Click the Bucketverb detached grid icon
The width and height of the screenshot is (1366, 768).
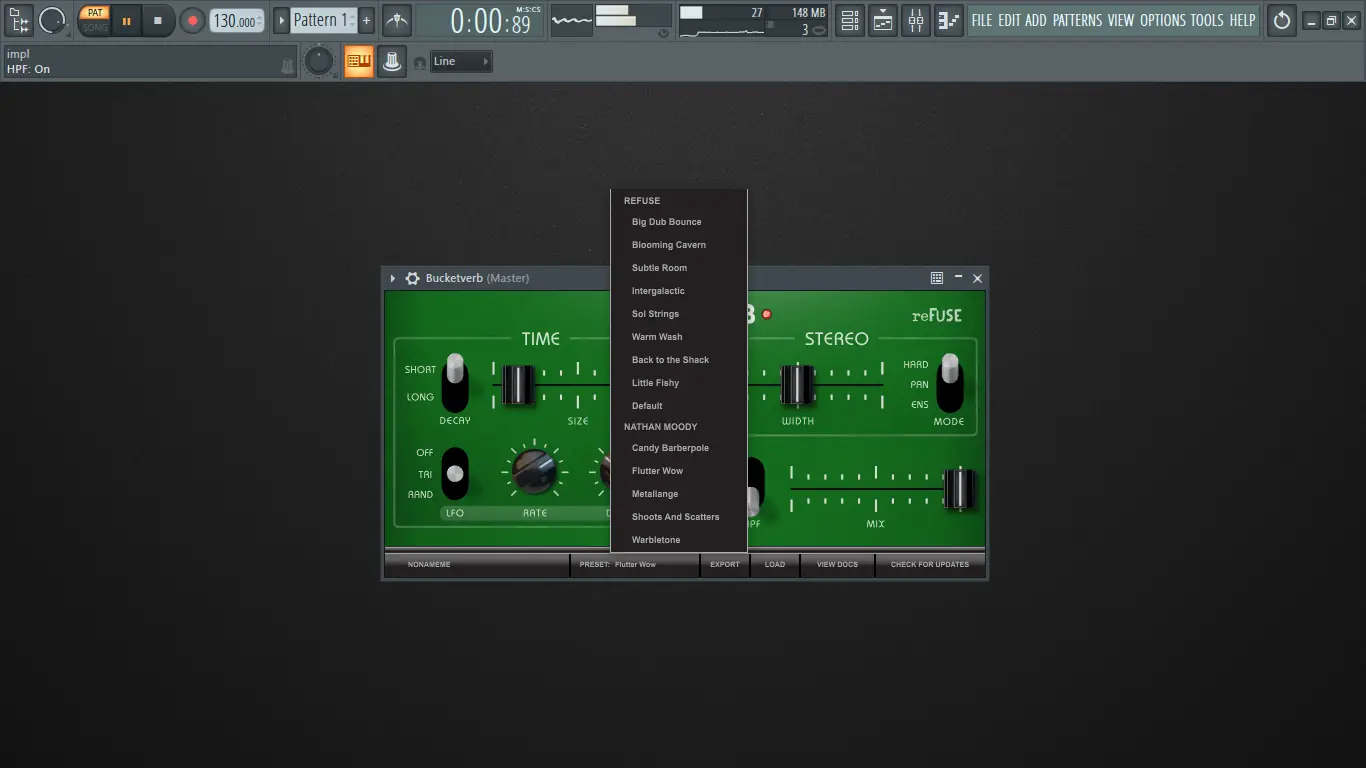coord(937,278)
